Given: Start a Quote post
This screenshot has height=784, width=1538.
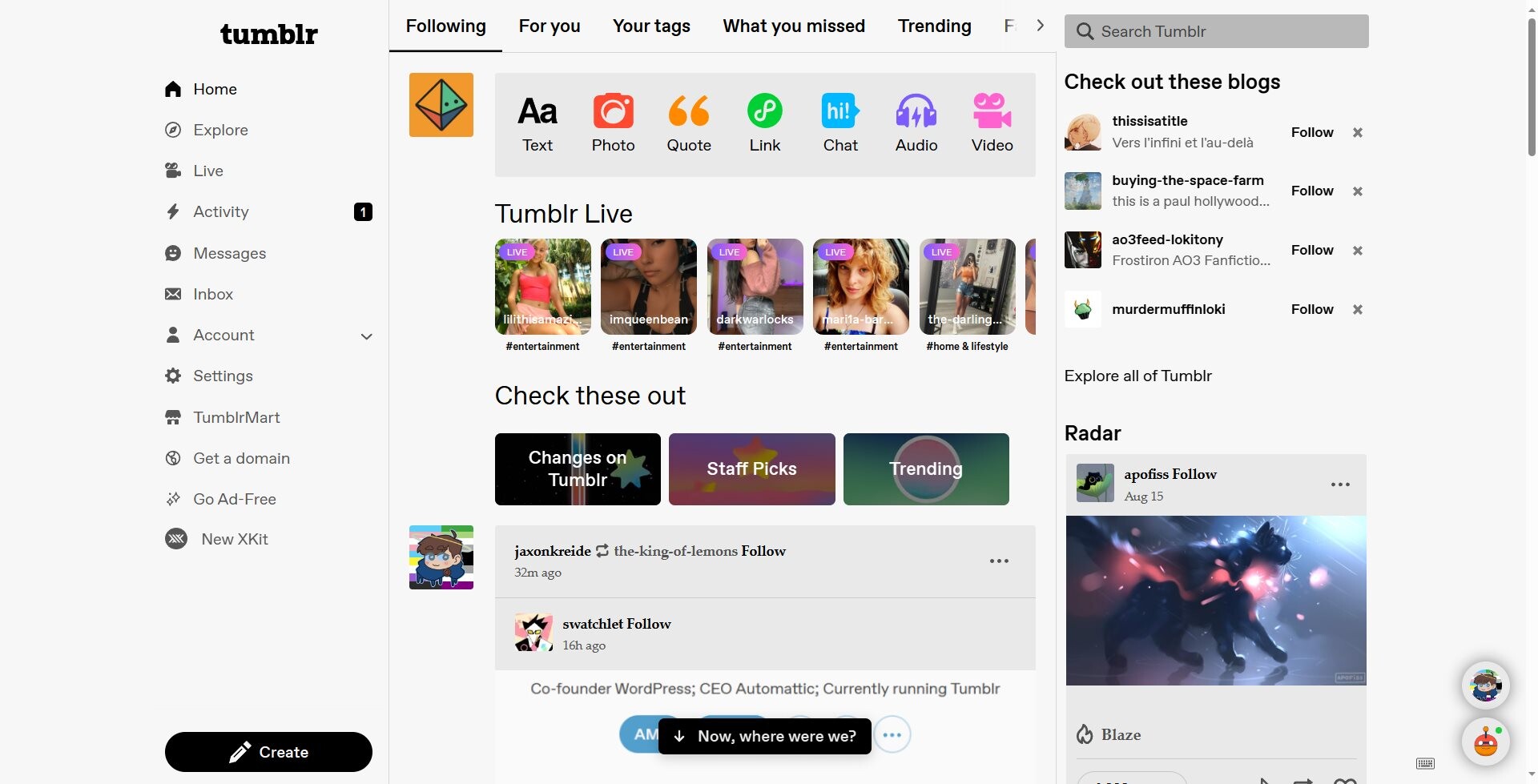Looking at the screenshot, I should [x=689, y=123].
